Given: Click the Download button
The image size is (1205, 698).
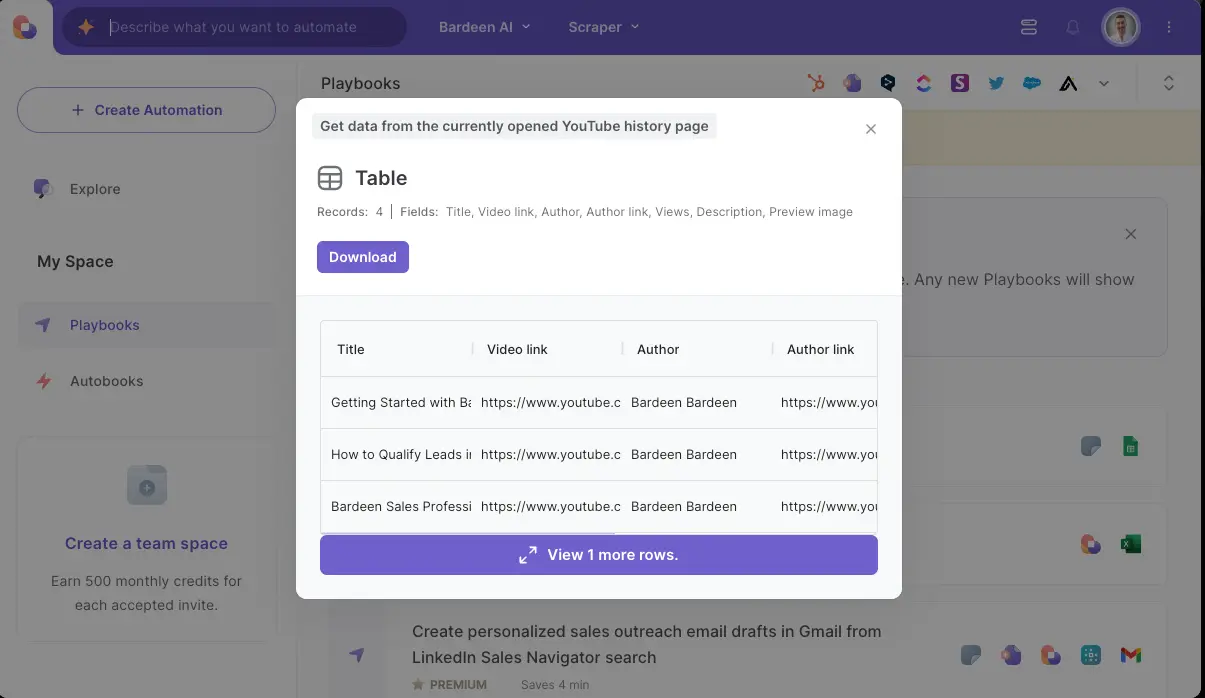Looking at the screenshot, I should pos(363,257).
